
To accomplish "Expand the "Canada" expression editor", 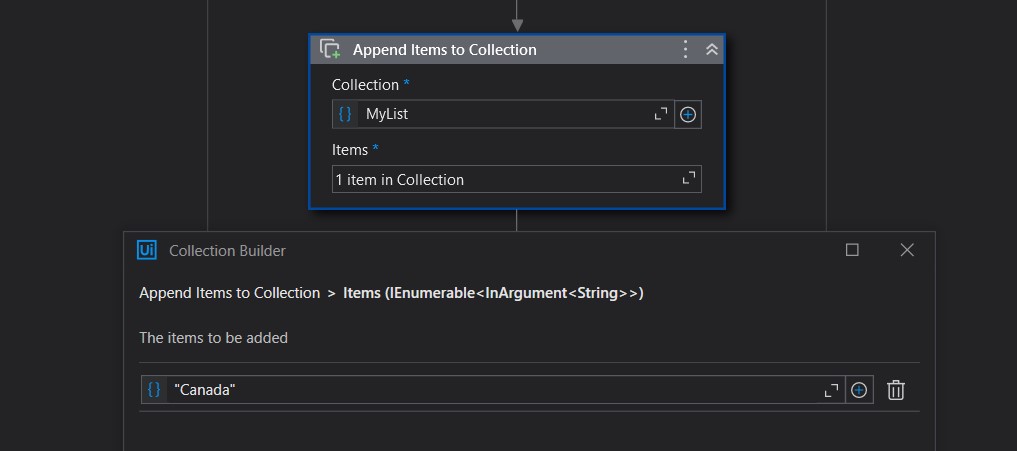I will coord(831,390).
